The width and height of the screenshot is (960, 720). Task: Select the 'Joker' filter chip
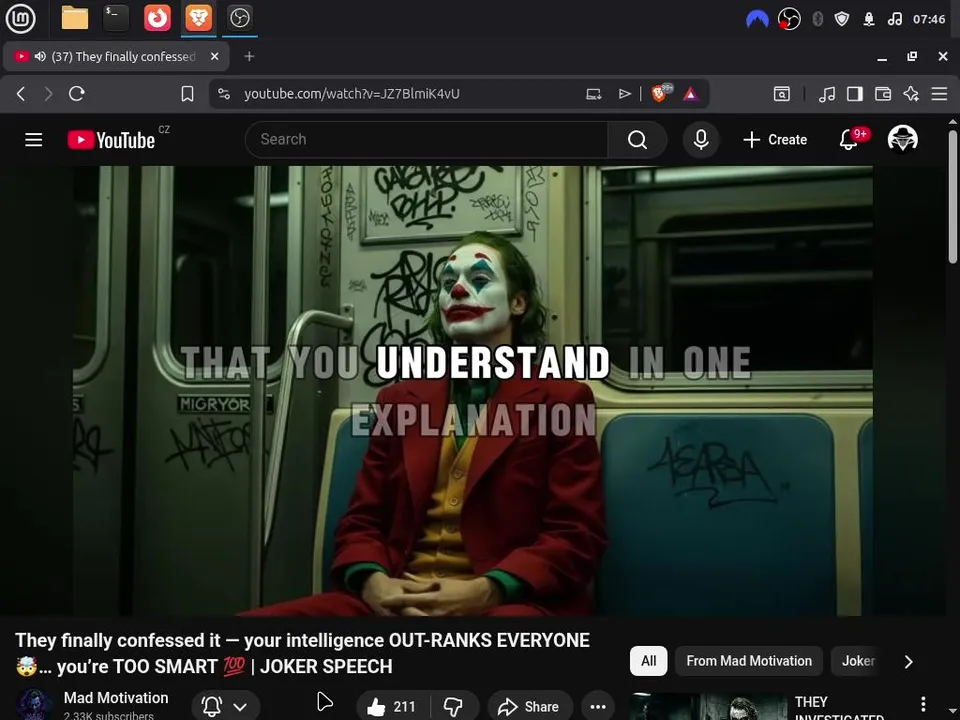click(x=858, y=661)
